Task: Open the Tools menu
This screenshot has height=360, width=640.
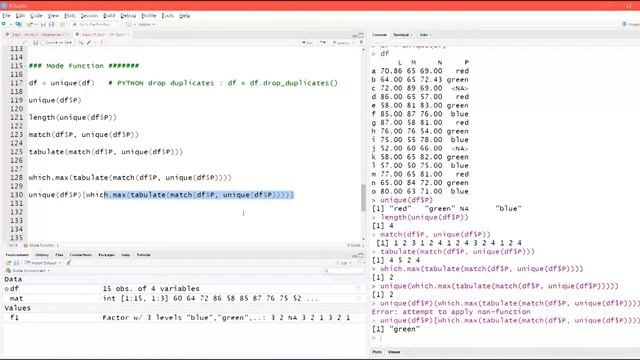Action: (168, 16)
